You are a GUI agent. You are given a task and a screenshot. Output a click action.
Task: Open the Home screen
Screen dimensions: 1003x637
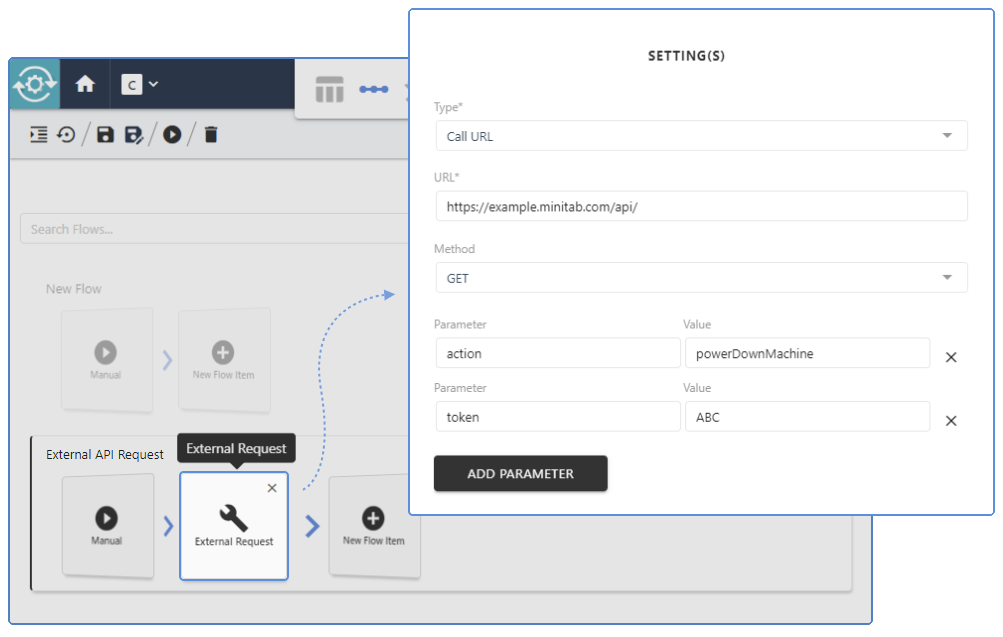click(84, 84)
